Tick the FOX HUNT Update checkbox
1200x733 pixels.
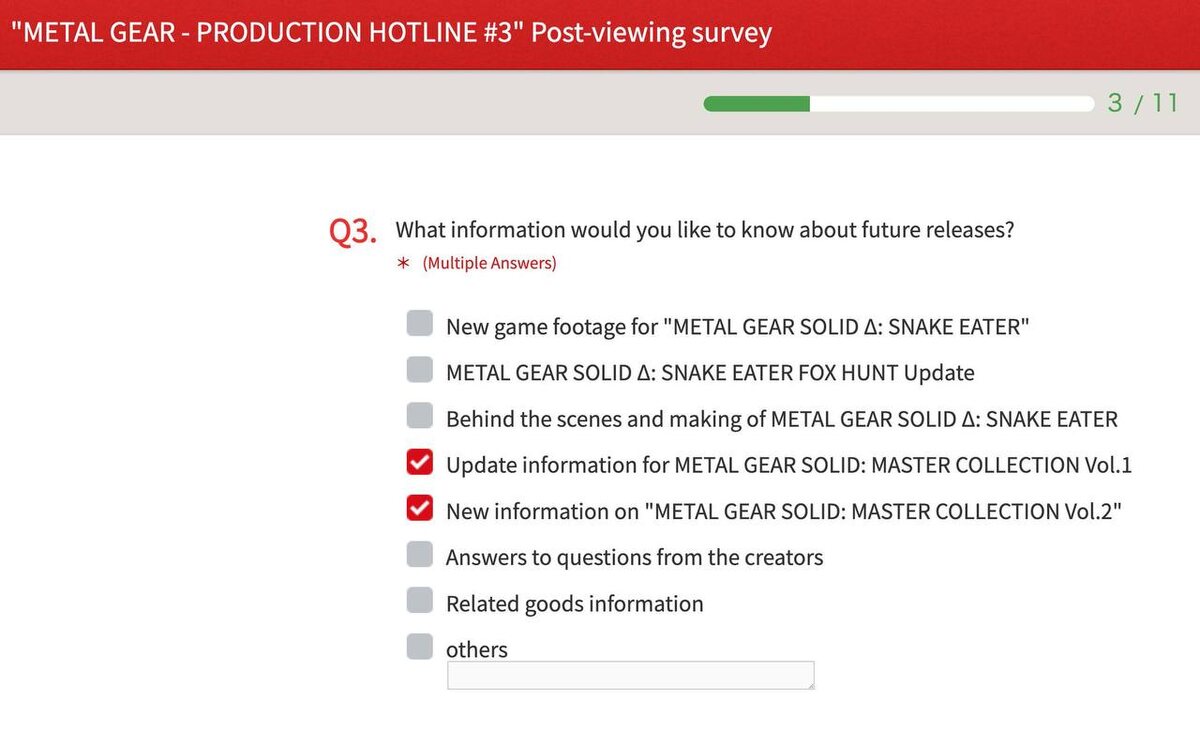[420, 369]
